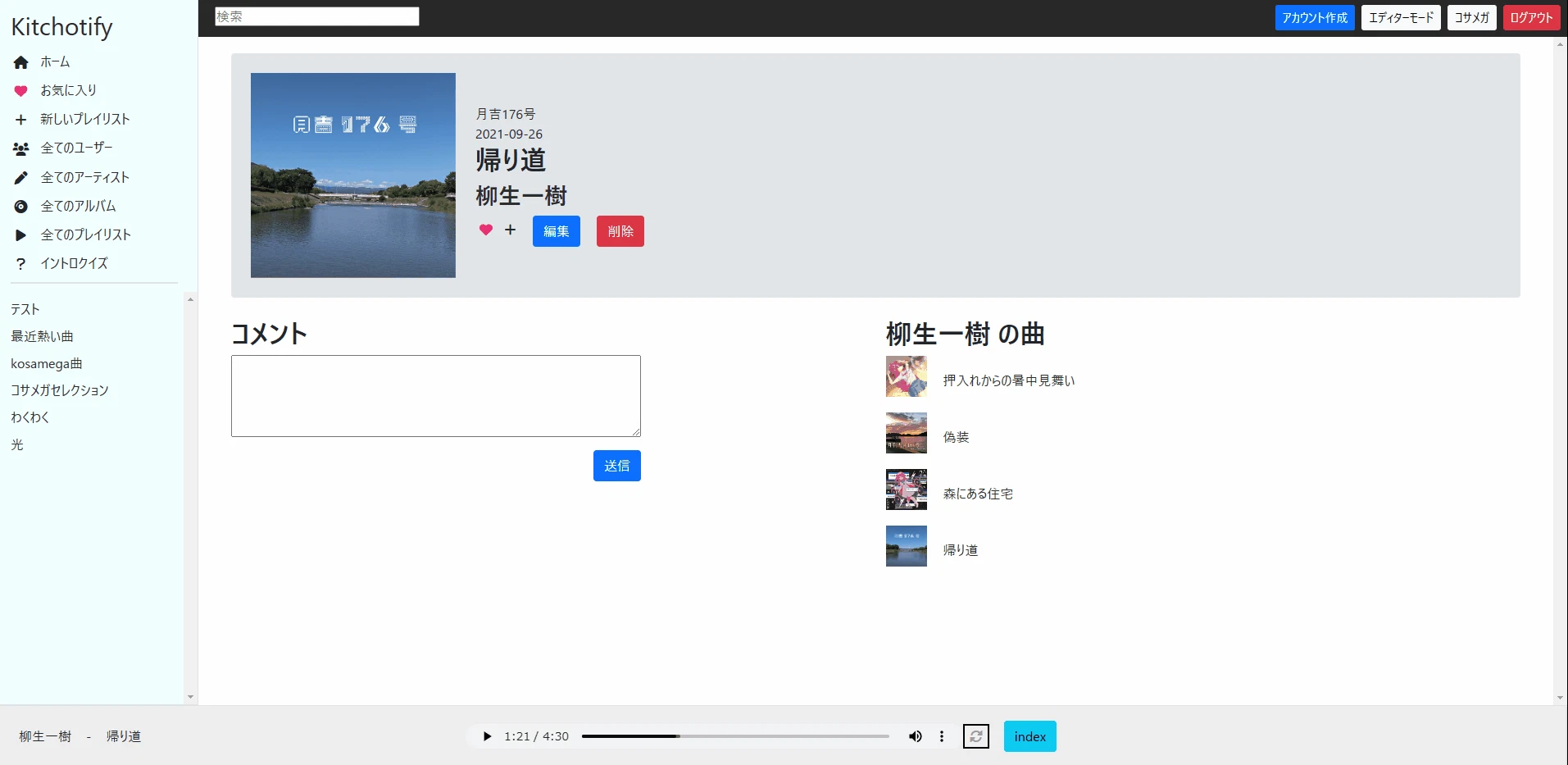Screen dimensions: 1568x765
Task: Open the 光 playlist
Action: tap(17, 444)
